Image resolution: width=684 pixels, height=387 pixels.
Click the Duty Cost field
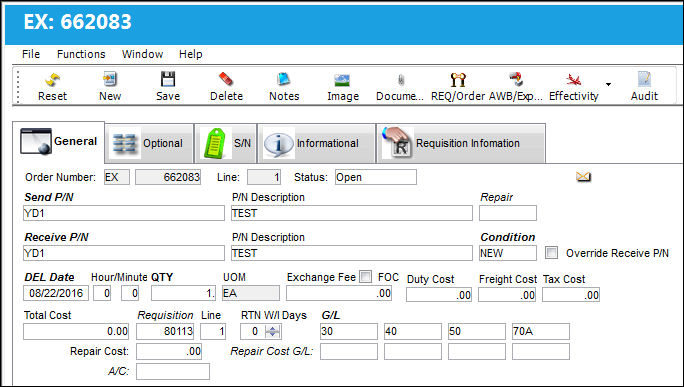[x=439, y=295]
